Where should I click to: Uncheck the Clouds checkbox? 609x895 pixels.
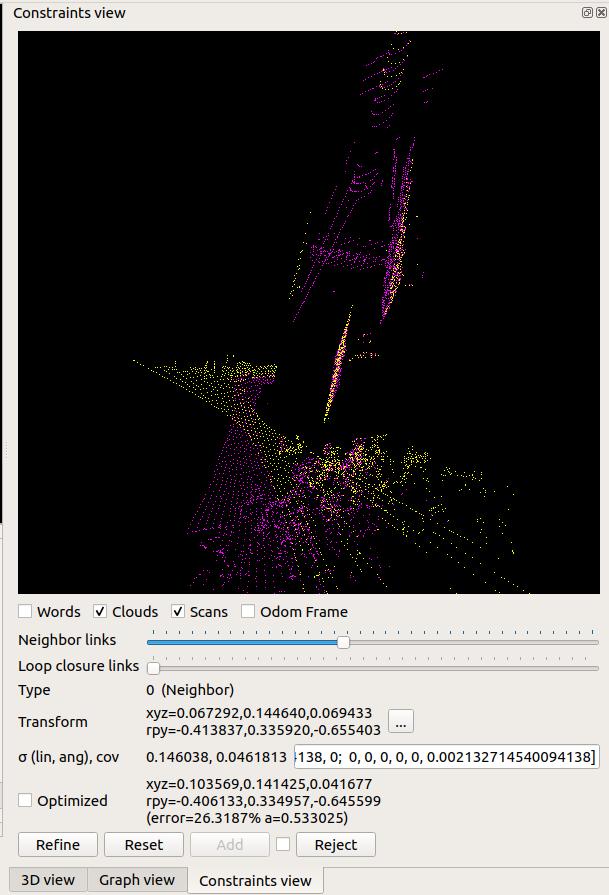pyautogui.click(x=100, y=611)
